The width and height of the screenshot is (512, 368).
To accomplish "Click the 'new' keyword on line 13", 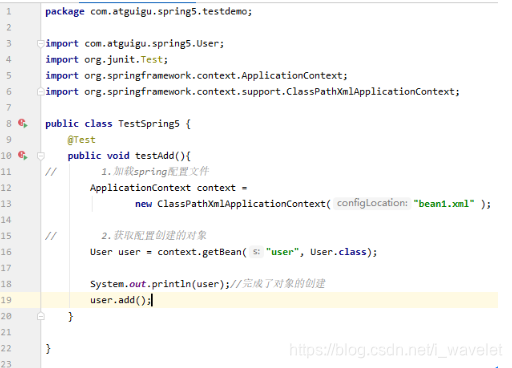I will pyautogui.click(x=143, y=204).
